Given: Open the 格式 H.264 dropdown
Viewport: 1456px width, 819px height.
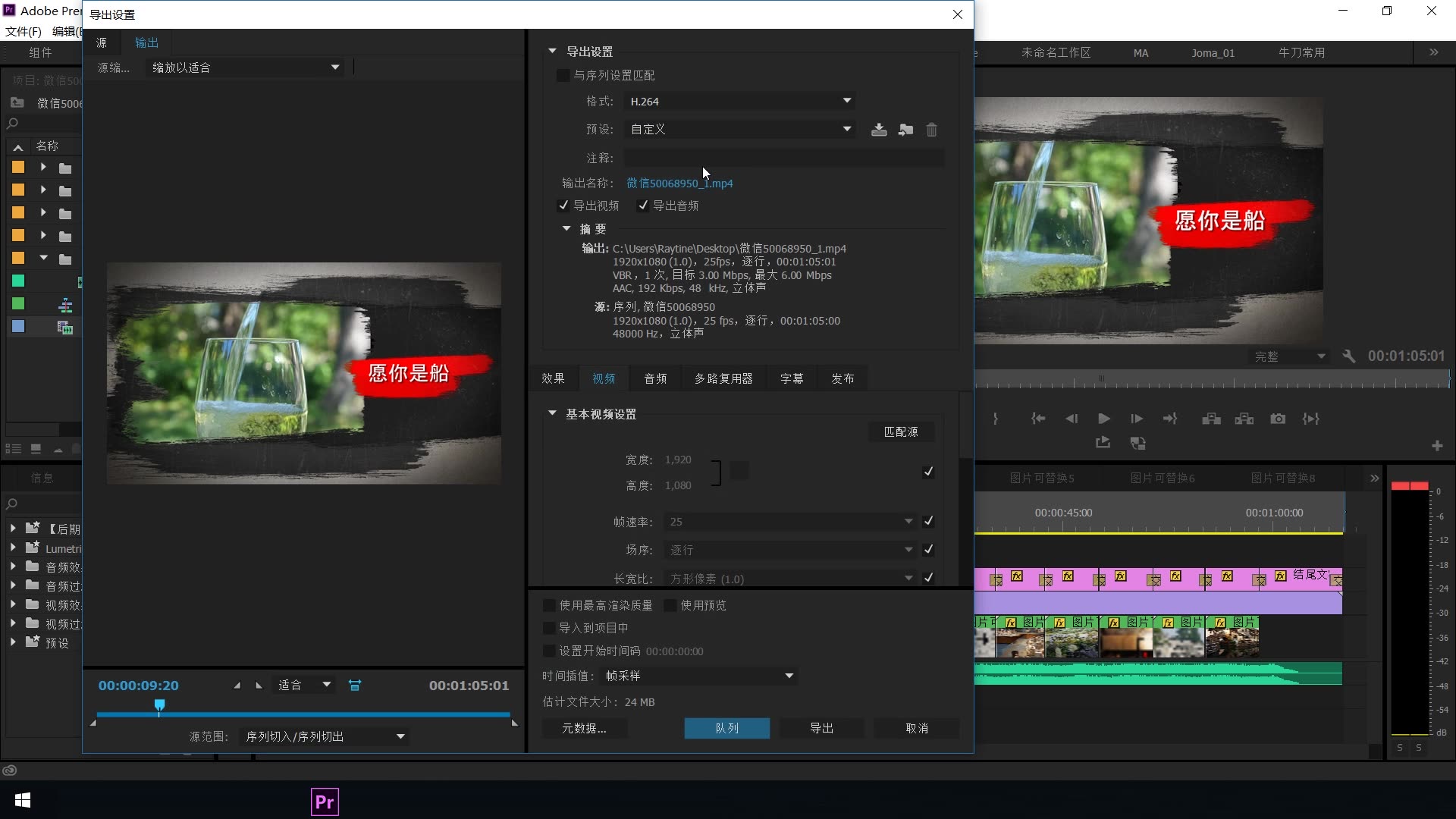Looking at the screenshot, I should point(740,101).
